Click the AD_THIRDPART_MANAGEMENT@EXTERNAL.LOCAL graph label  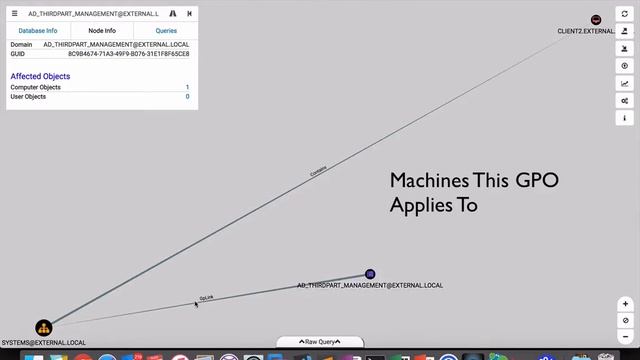370,285
